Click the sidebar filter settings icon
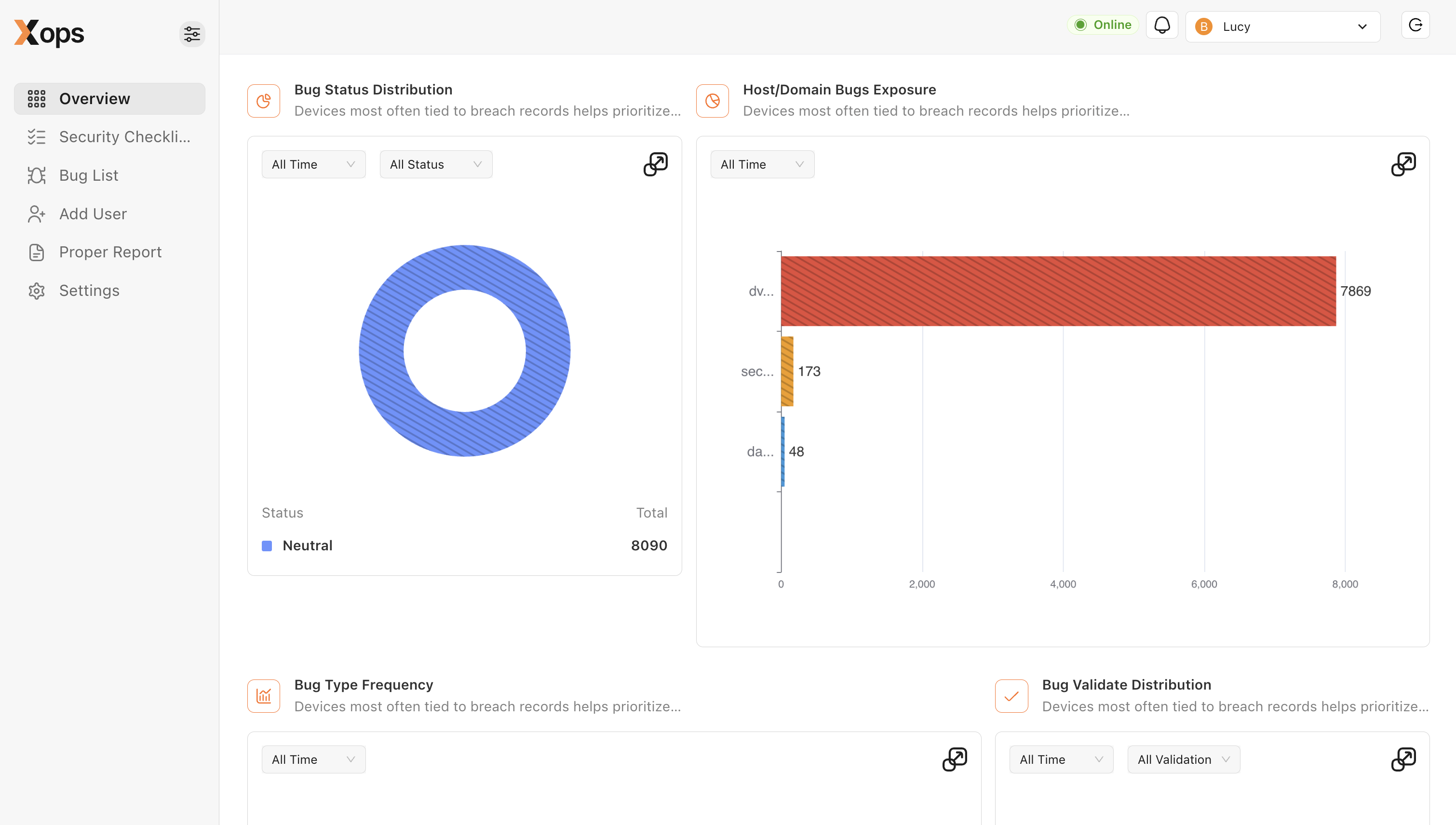 (191, 34)
